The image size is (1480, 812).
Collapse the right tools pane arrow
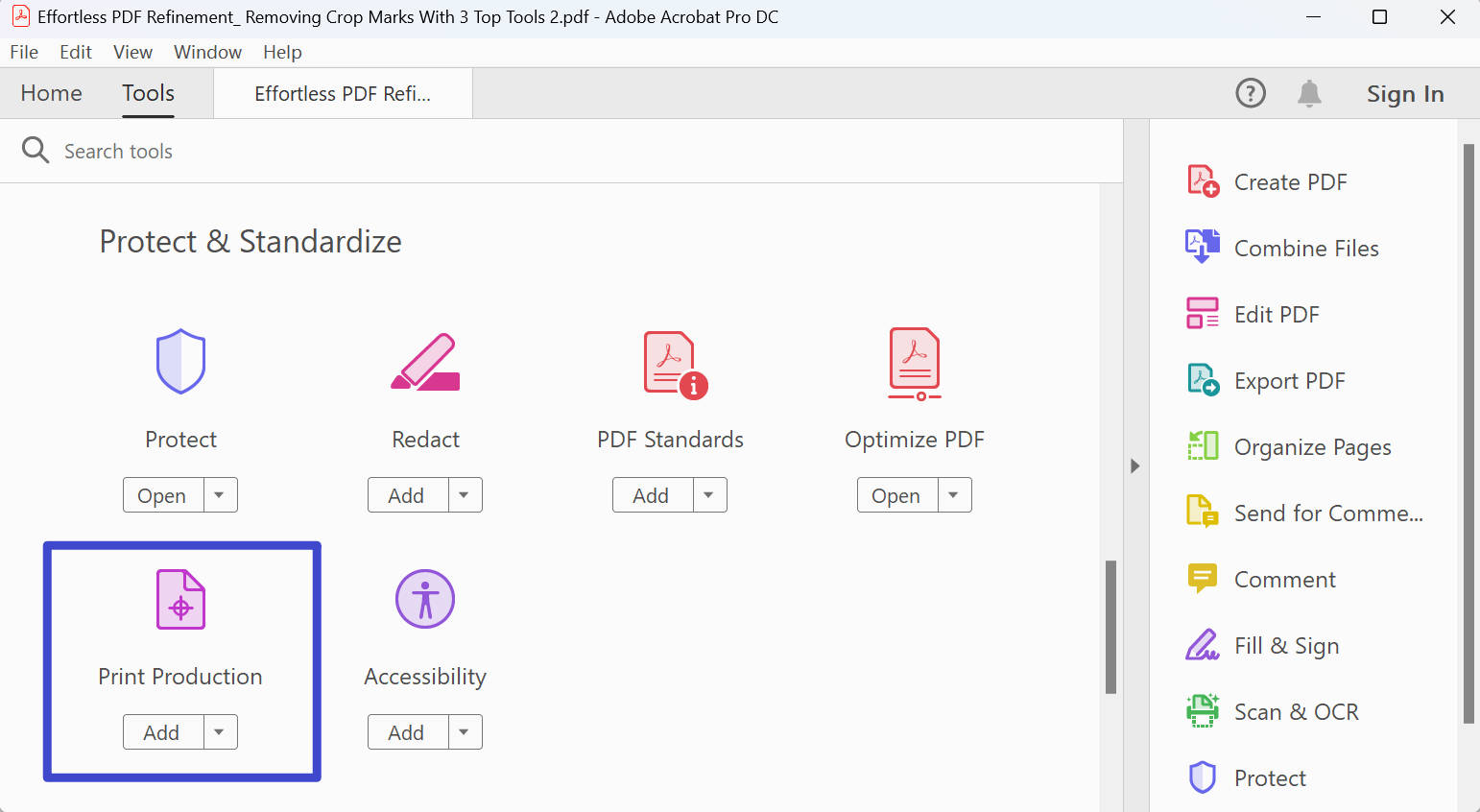click(1135, 466)
